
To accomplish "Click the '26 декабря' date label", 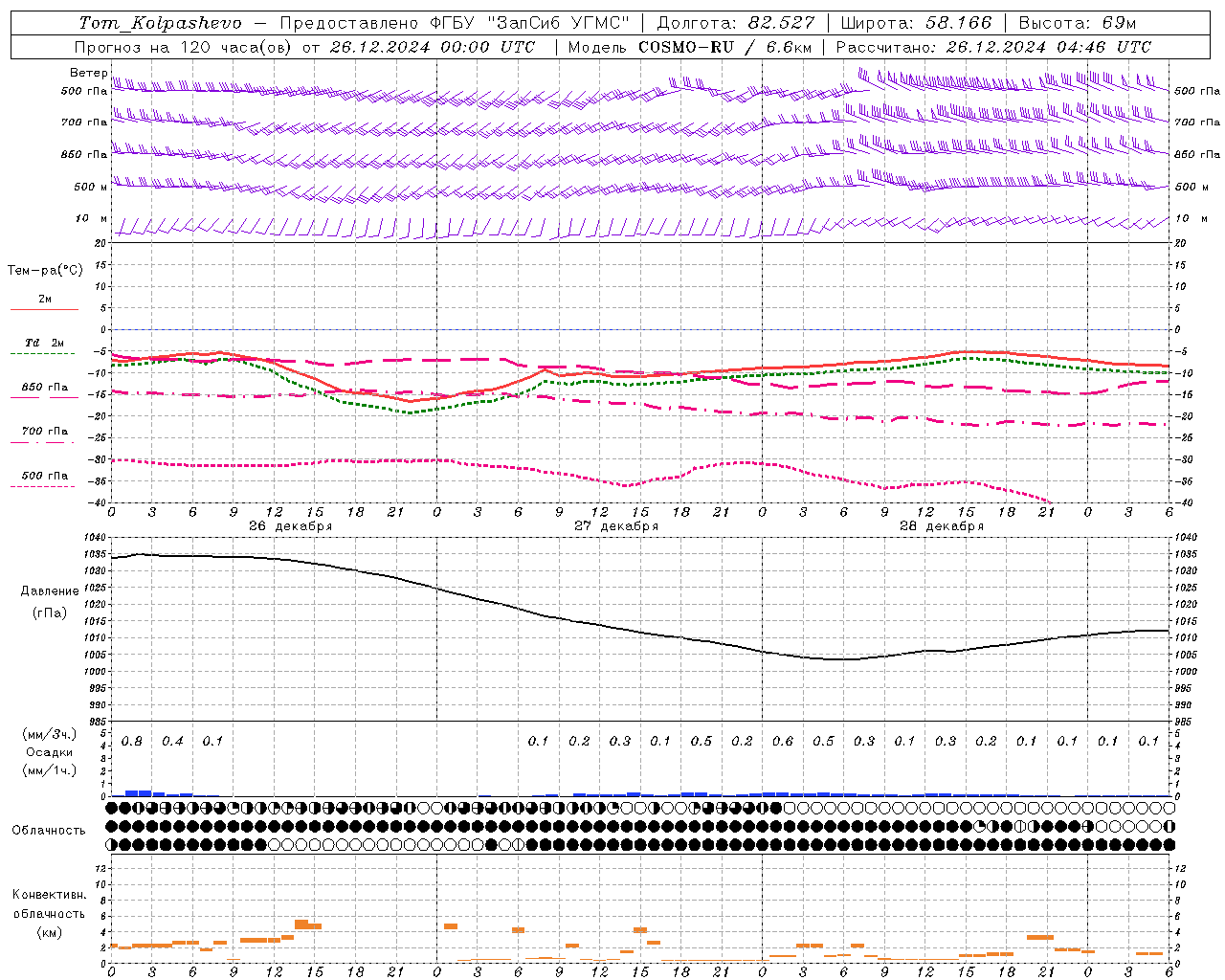I will tap(291, 526).
